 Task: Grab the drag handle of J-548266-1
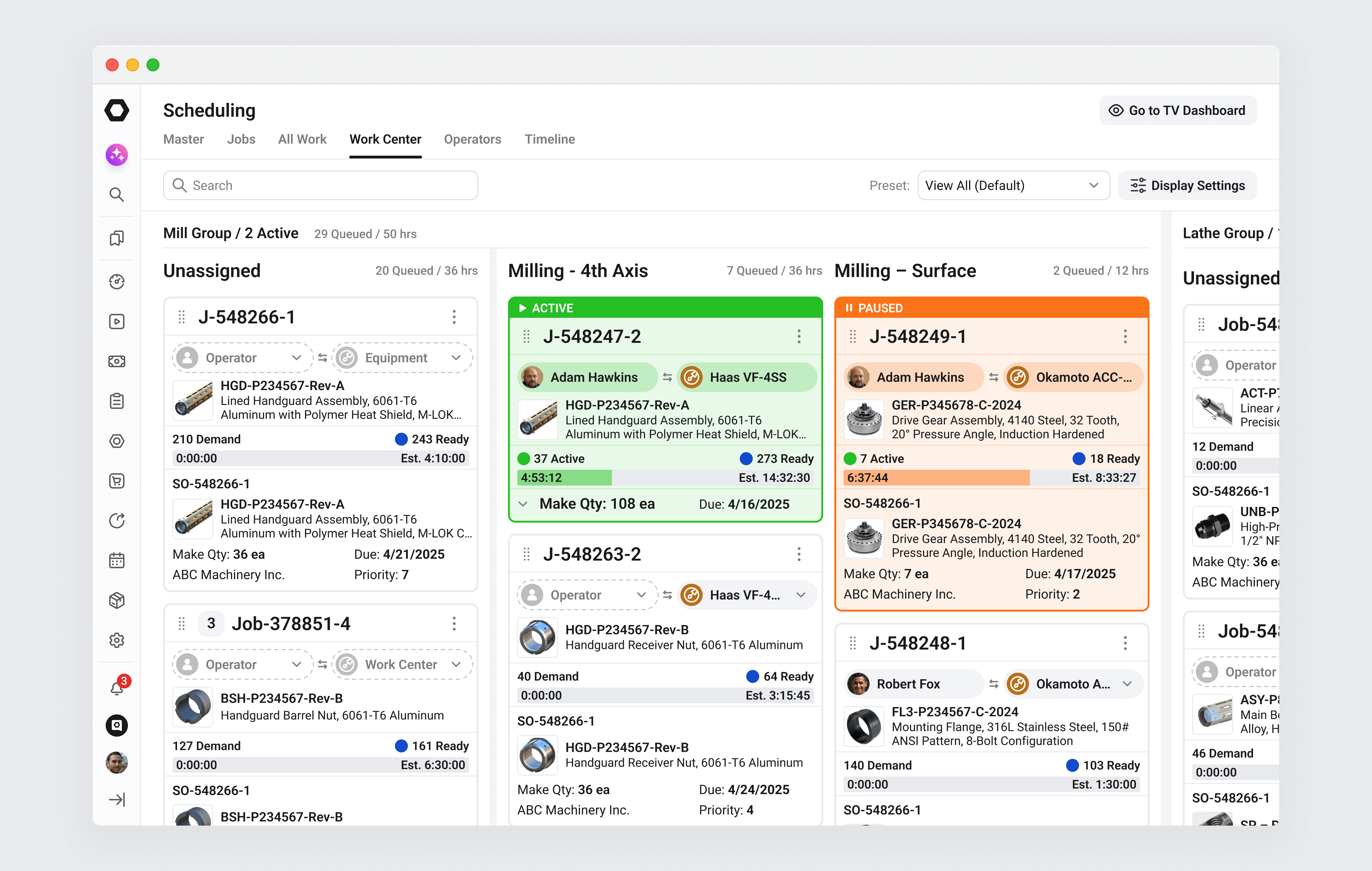pyautogui.click(x=182, y=317)
